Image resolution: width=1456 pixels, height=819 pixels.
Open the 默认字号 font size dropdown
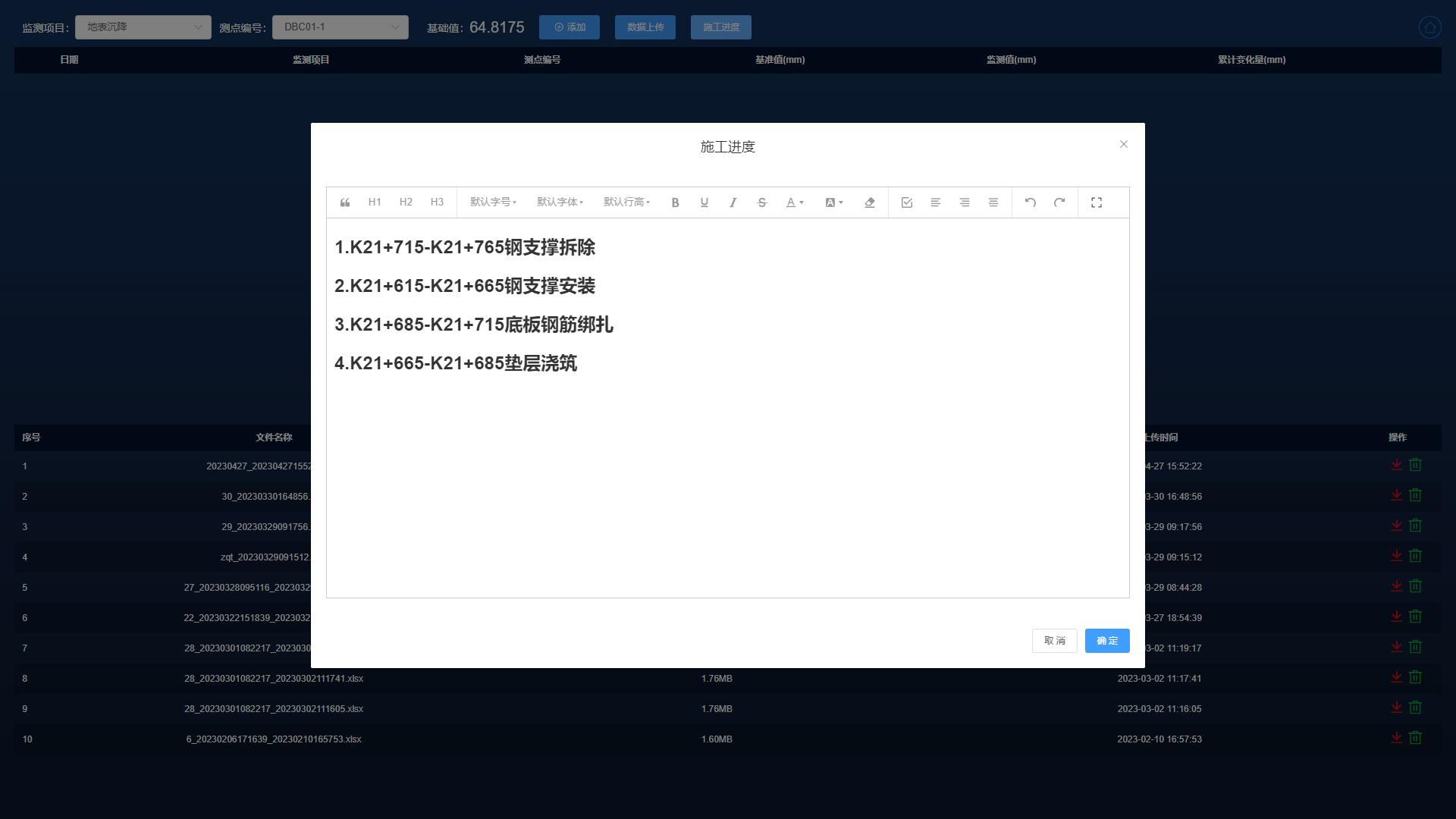[x=493, y=202]
